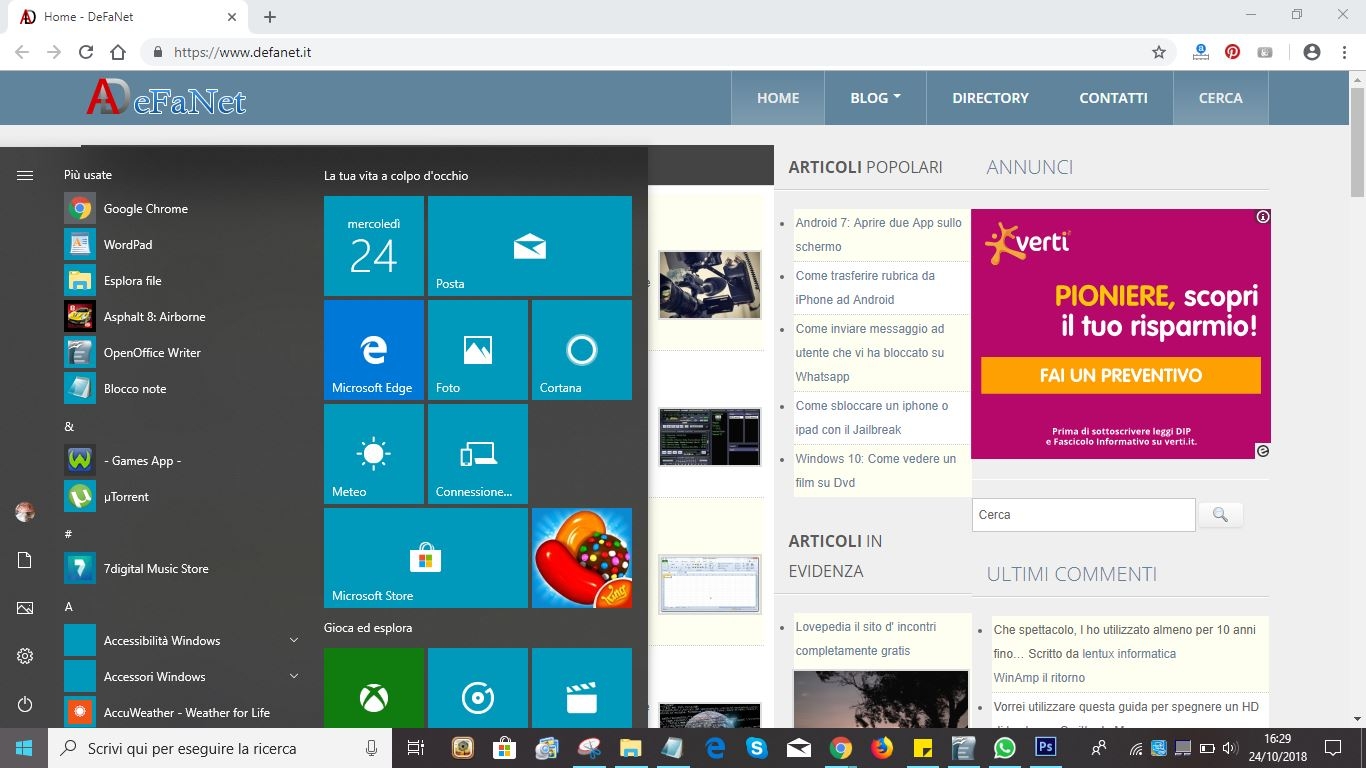Open Pictures shortcut in Start sidebar

pyautogui.click(x=25, y=608)
